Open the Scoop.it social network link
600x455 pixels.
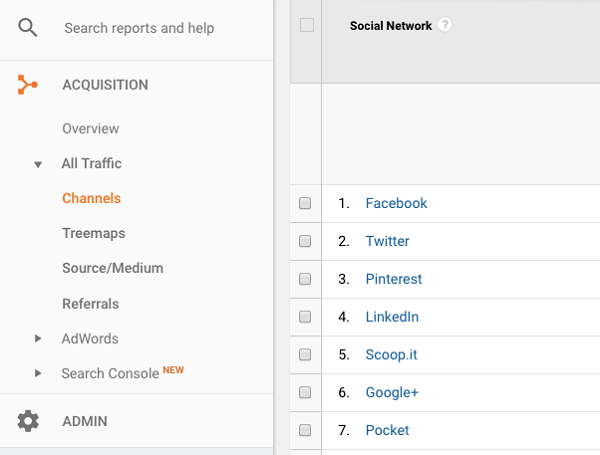point(391,355)
